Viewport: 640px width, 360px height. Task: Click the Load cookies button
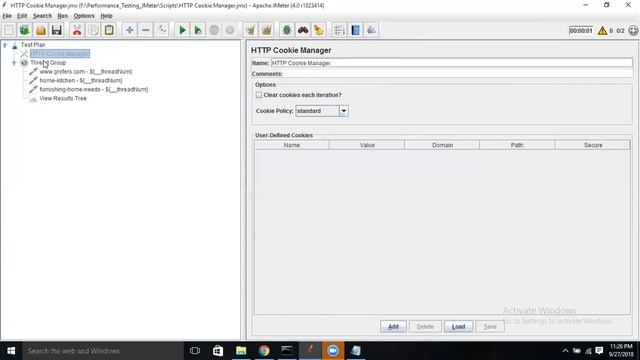(x=458, y=327)
